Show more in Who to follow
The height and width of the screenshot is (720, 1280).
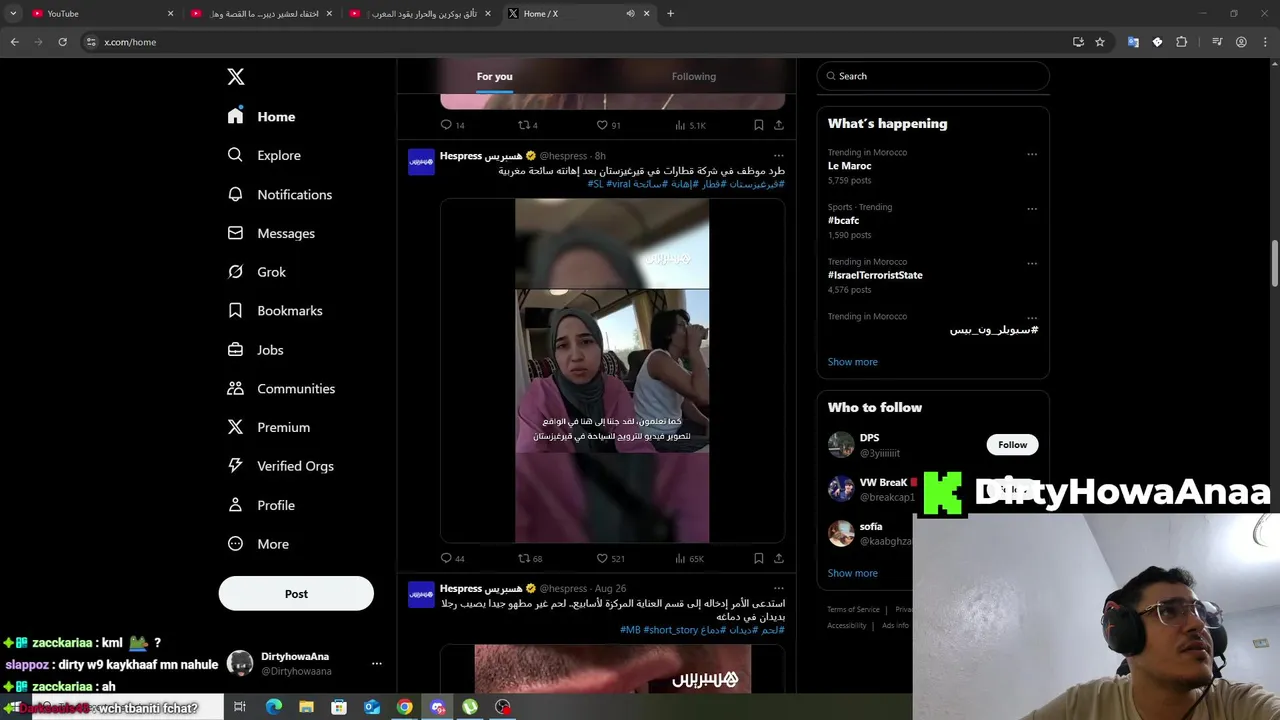[x=852, y=573]
